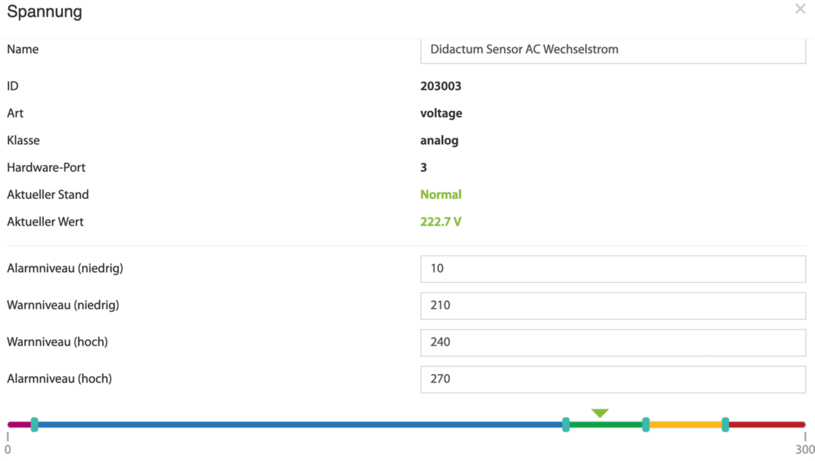
Task: Click the high alarm slider handle at 270
Action: coord(725,425)
